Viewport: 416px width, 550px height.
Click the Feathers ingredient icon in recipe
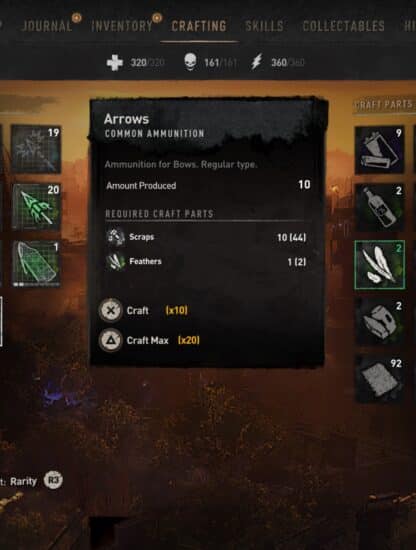(x=115, y=261)
